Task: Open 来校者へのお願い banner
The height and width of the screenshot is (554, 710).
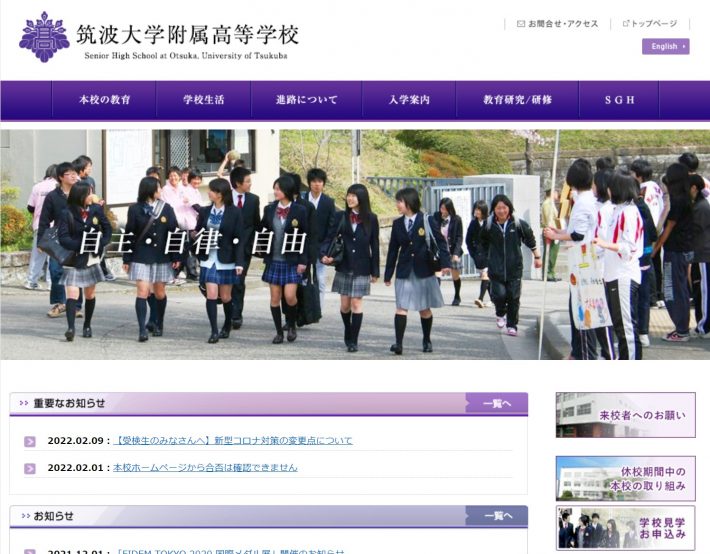Action: (626, 415)
